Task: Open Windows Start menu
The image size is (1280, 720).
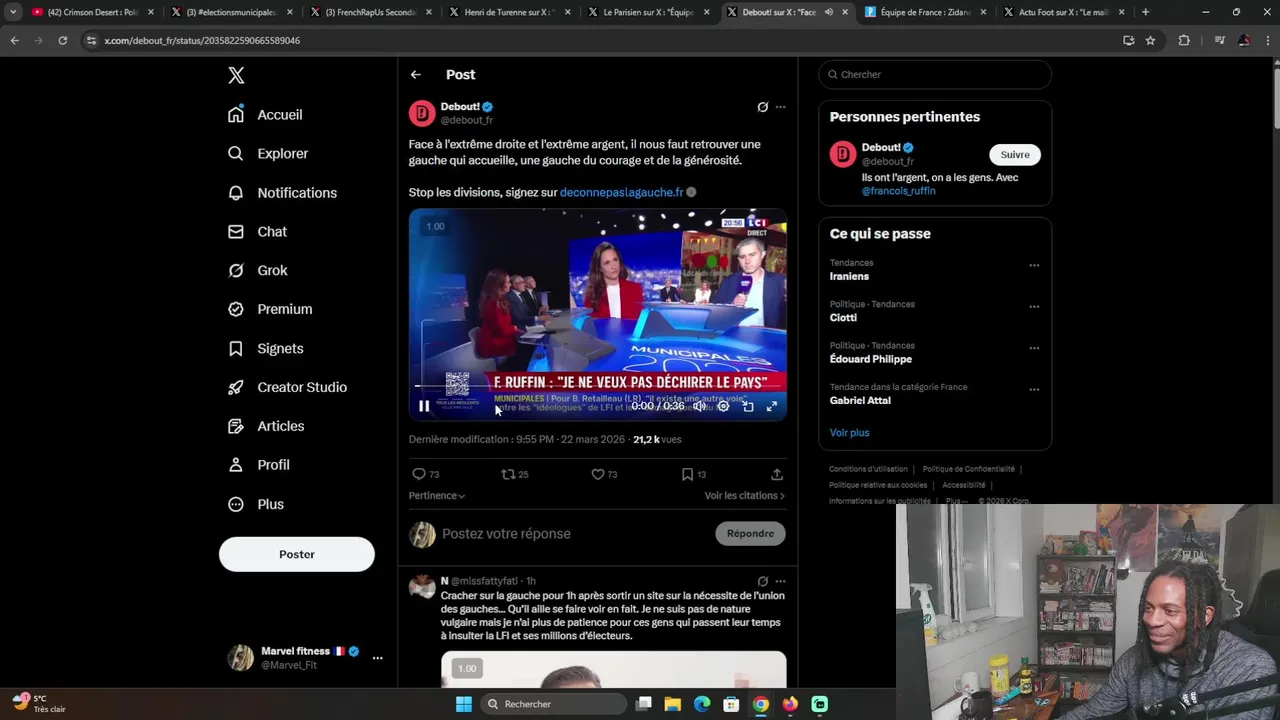Action: coord(464,704)
